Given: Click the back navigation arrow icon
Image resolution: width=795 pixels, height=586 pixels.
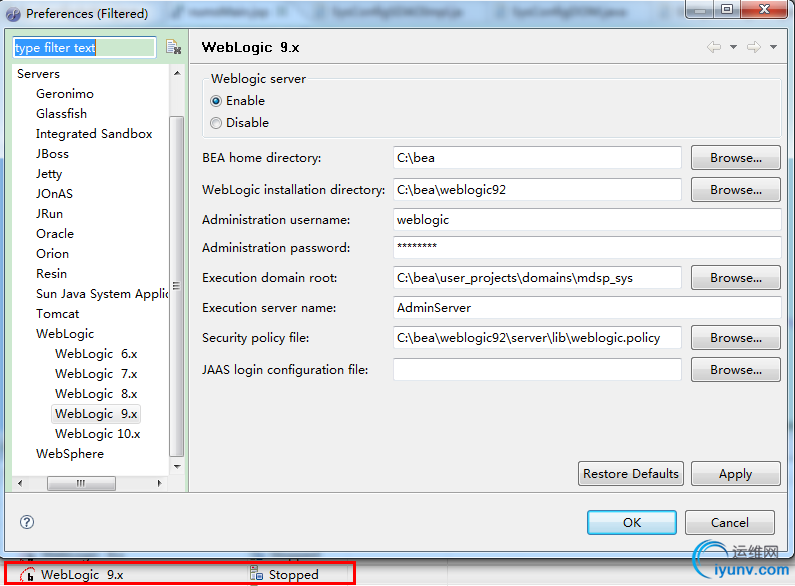Looking at the screenshot, I should [x=714, y=47].
